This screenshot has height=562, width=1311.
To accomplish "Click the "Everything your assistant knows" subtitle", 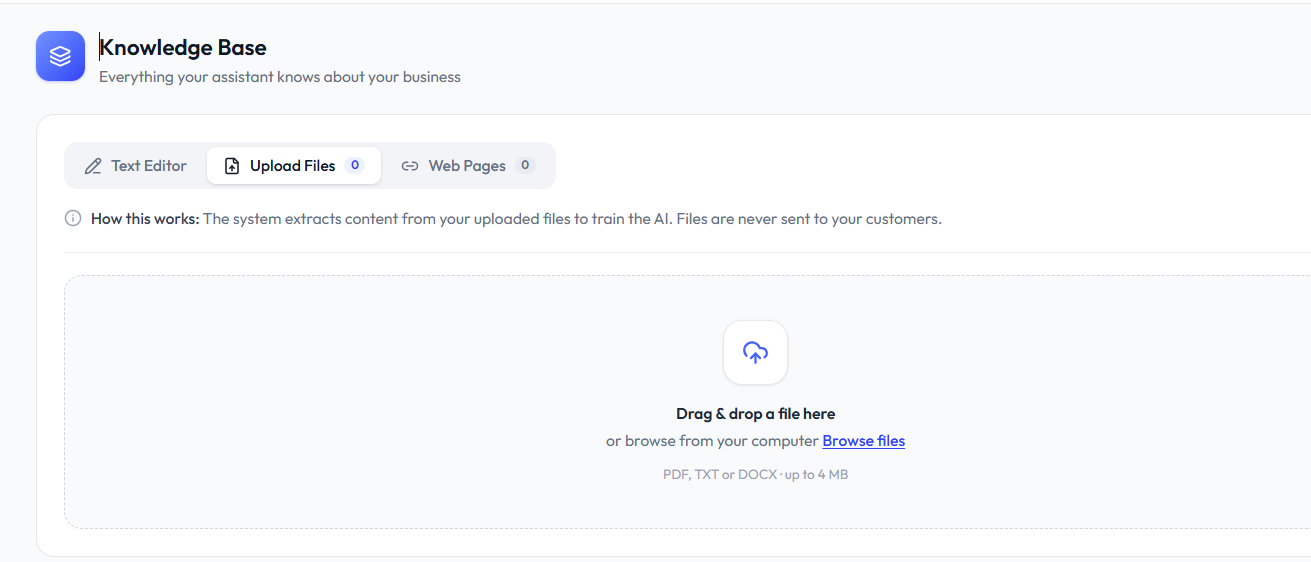I will 280,77.
